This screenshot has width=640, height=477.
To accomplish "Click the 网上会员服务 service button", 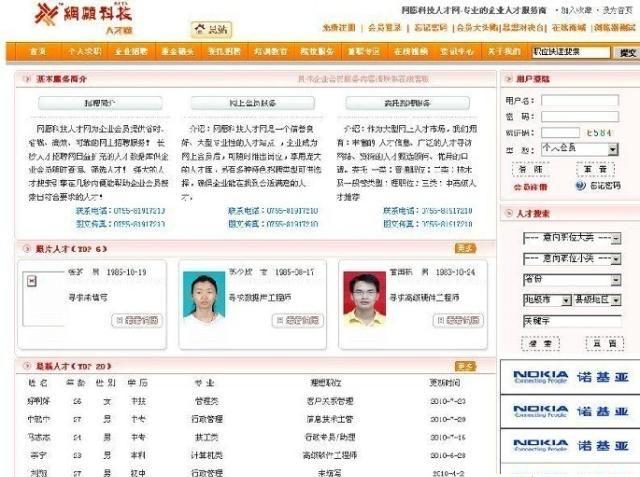I will coord(253,103).
